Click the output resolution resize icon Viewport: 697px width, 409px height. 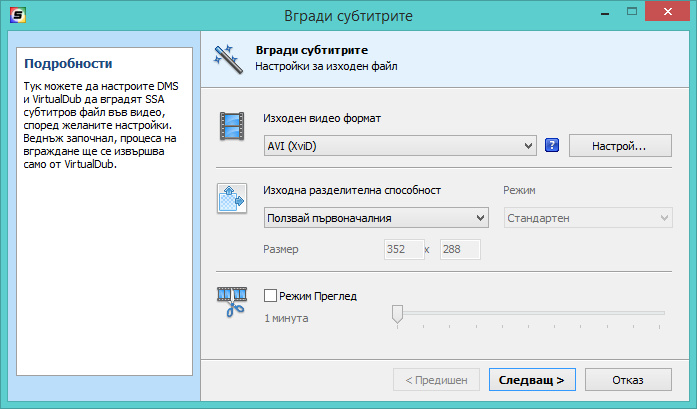pos(232,198)
